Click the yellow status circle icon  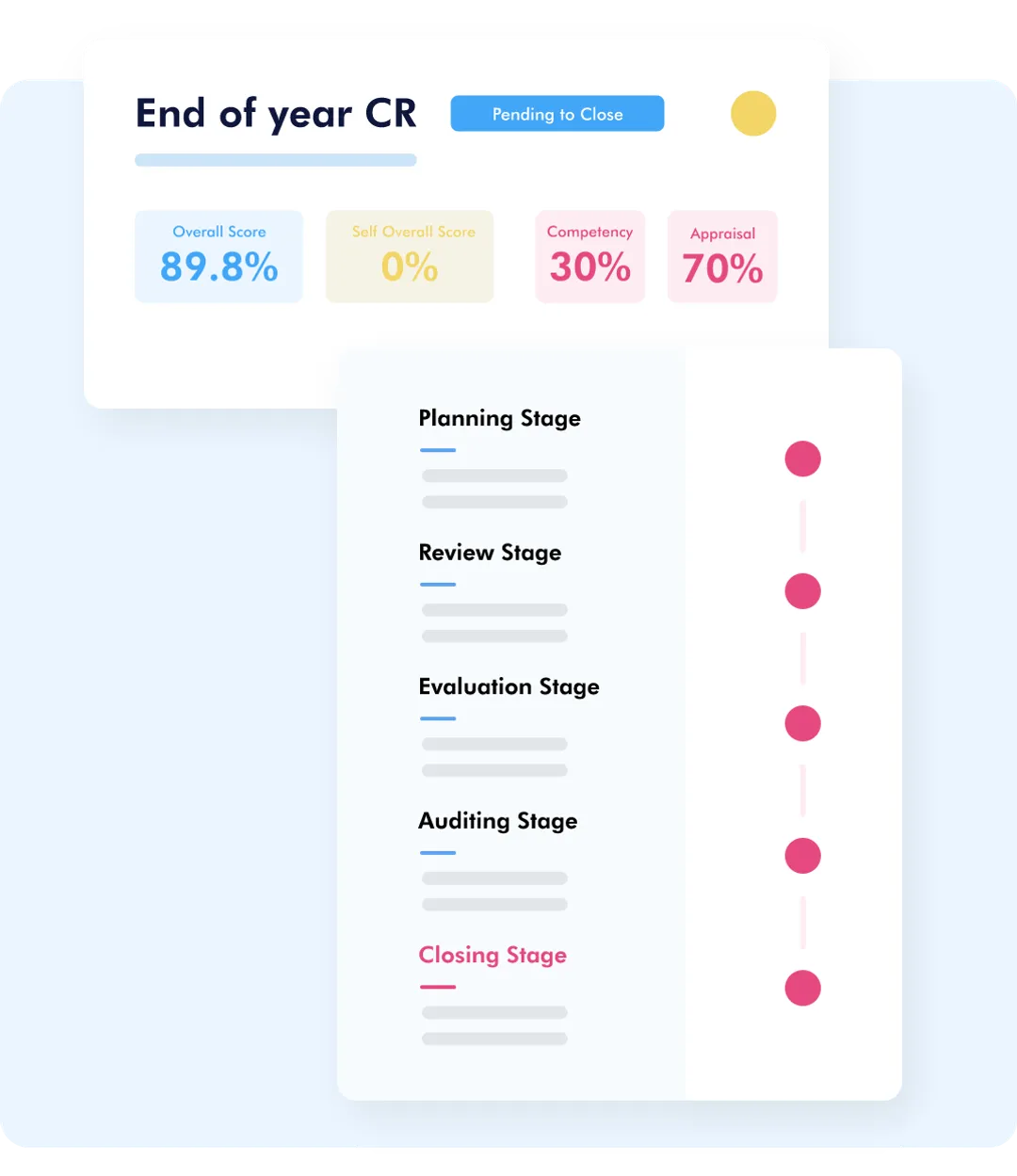[x=753, y=114]
